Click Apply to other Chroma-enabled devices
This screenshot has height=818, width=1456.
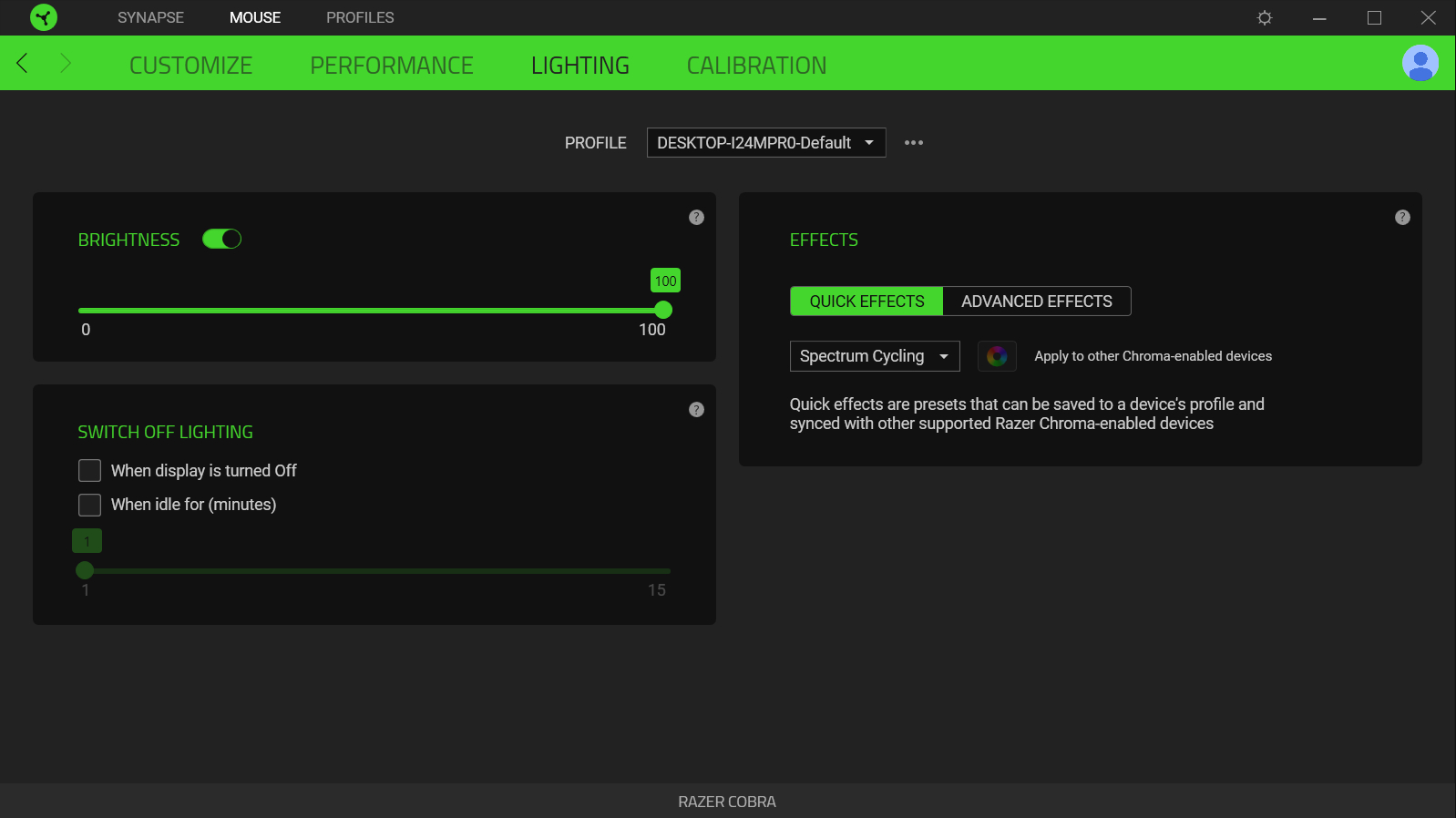tap(1153, 356)
